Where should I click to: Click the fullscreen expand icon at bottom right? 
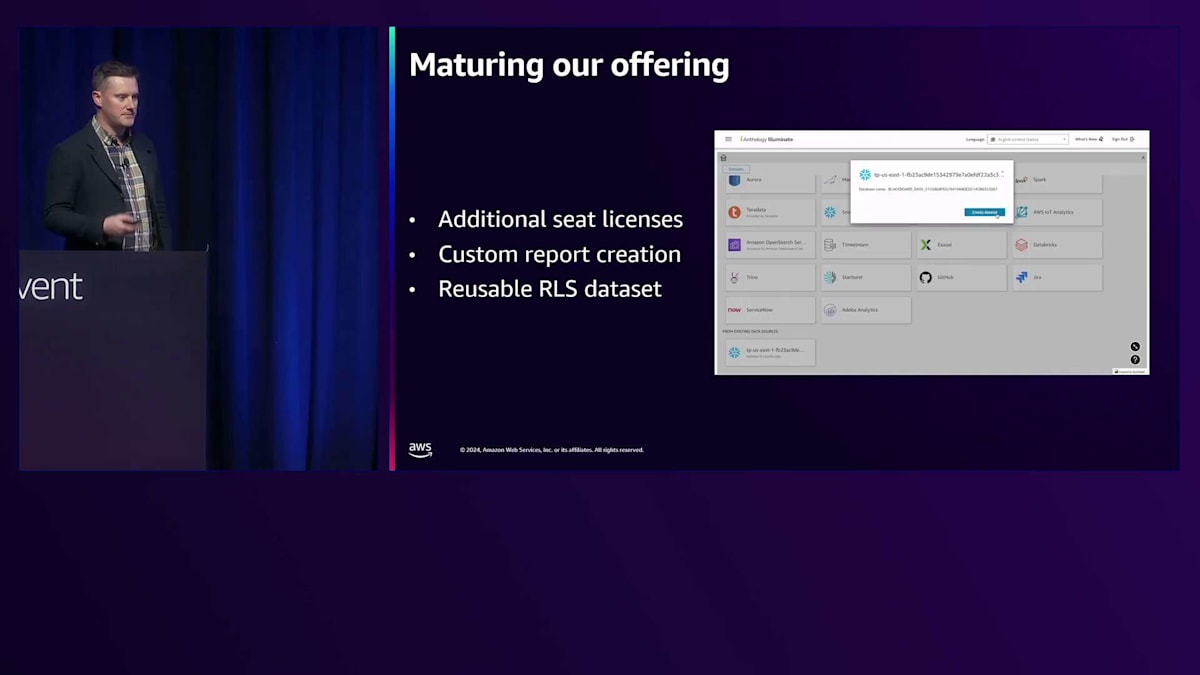1135,347
